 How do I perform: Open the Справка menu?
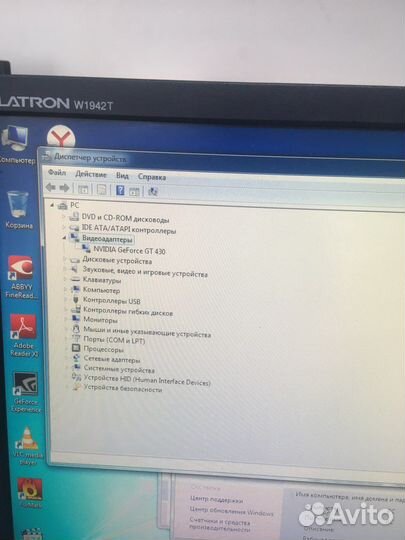152,177
